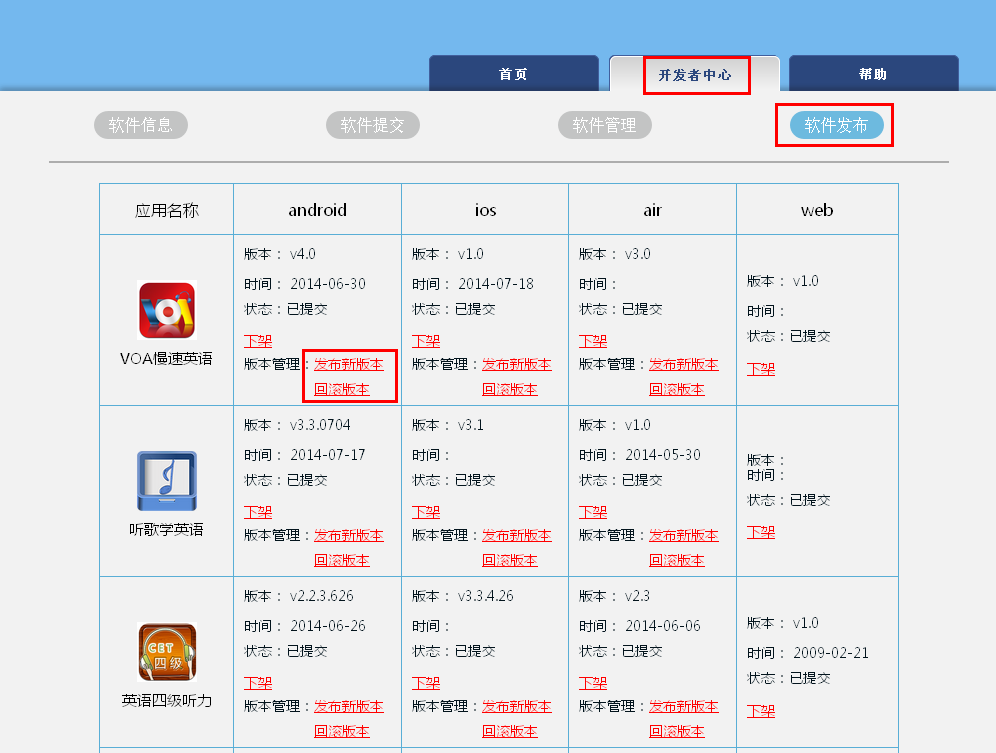Image resolution: width=996 pixels, height=753 pixels.
Task: Click 下架 for 英语四级听力 air
Action: [x=593, y=683]
